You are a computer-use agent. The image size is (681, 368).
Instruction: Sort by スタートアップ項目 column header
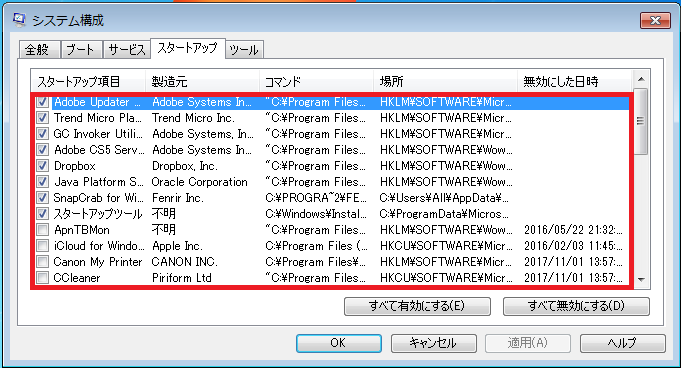(88, 81)
